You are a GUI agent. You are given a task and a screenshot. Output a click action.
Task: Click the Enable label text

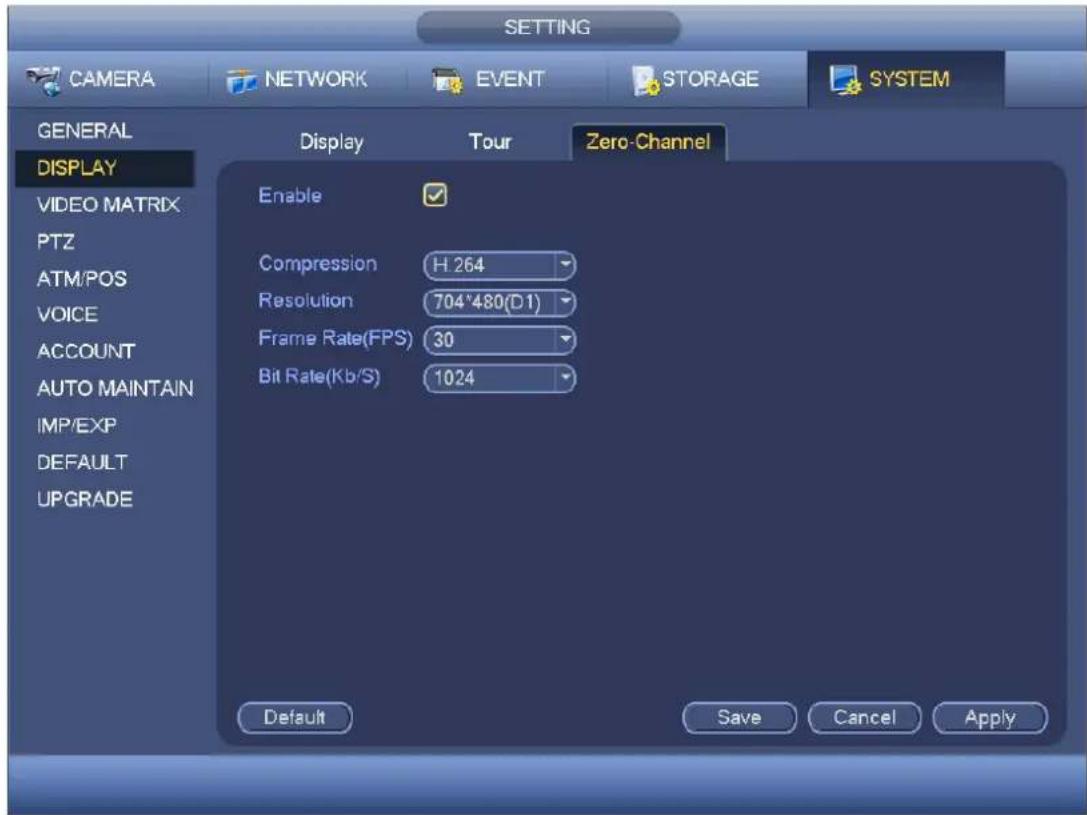(x=290, y=195)
